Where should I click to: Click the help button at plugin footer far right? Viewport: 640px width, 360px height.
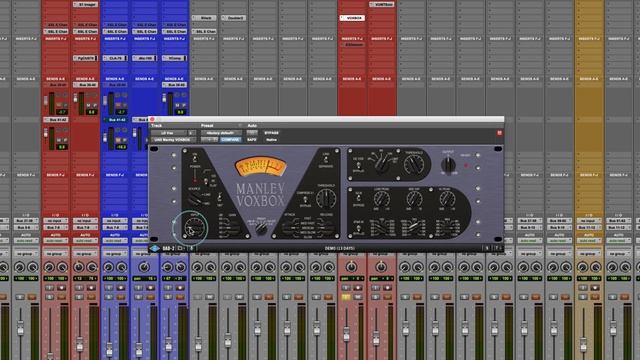pyautogui.click(x=497, y=248)
